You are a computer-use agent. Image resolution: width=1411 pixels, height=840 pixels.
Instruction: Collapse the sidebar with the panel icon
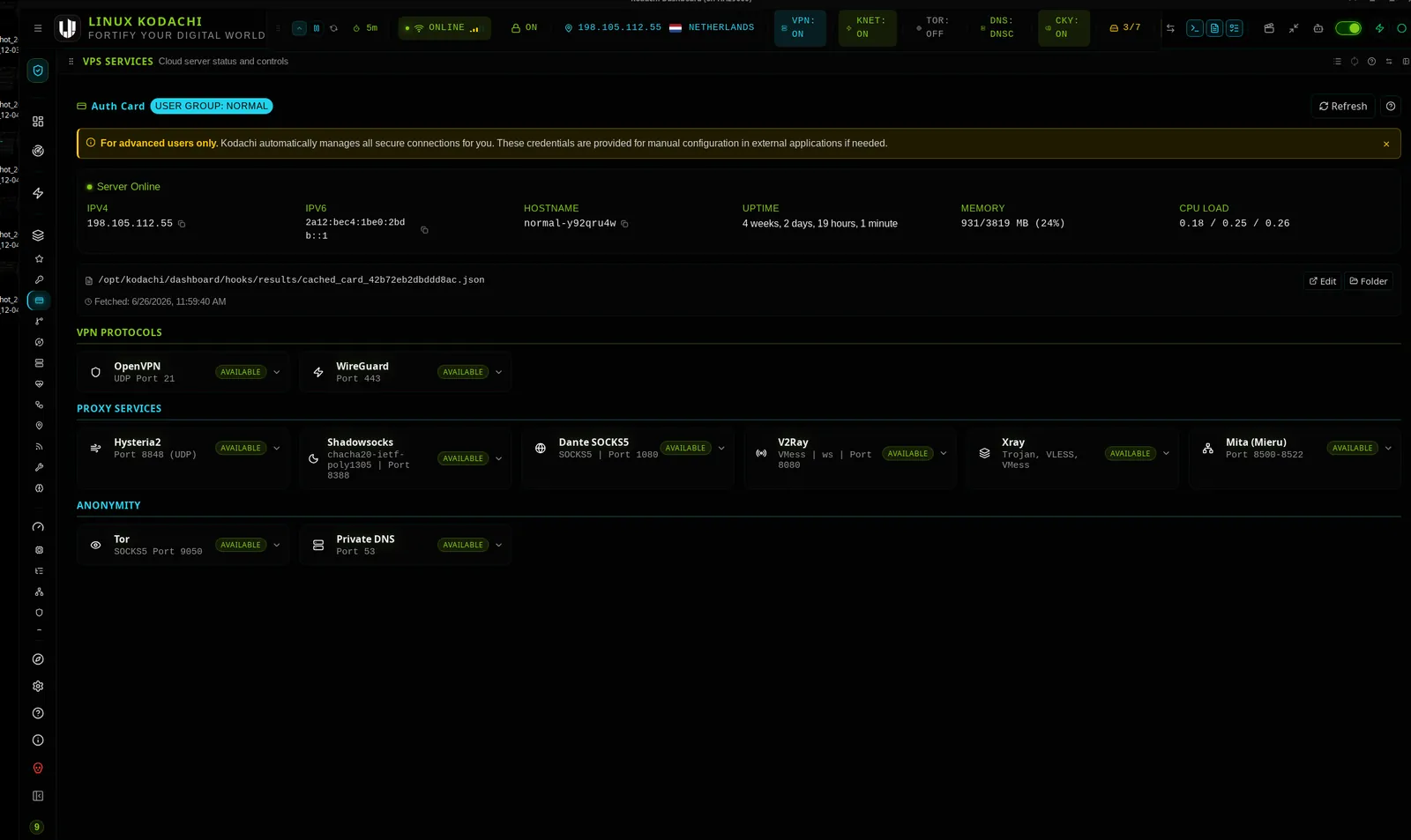[38, 796]
